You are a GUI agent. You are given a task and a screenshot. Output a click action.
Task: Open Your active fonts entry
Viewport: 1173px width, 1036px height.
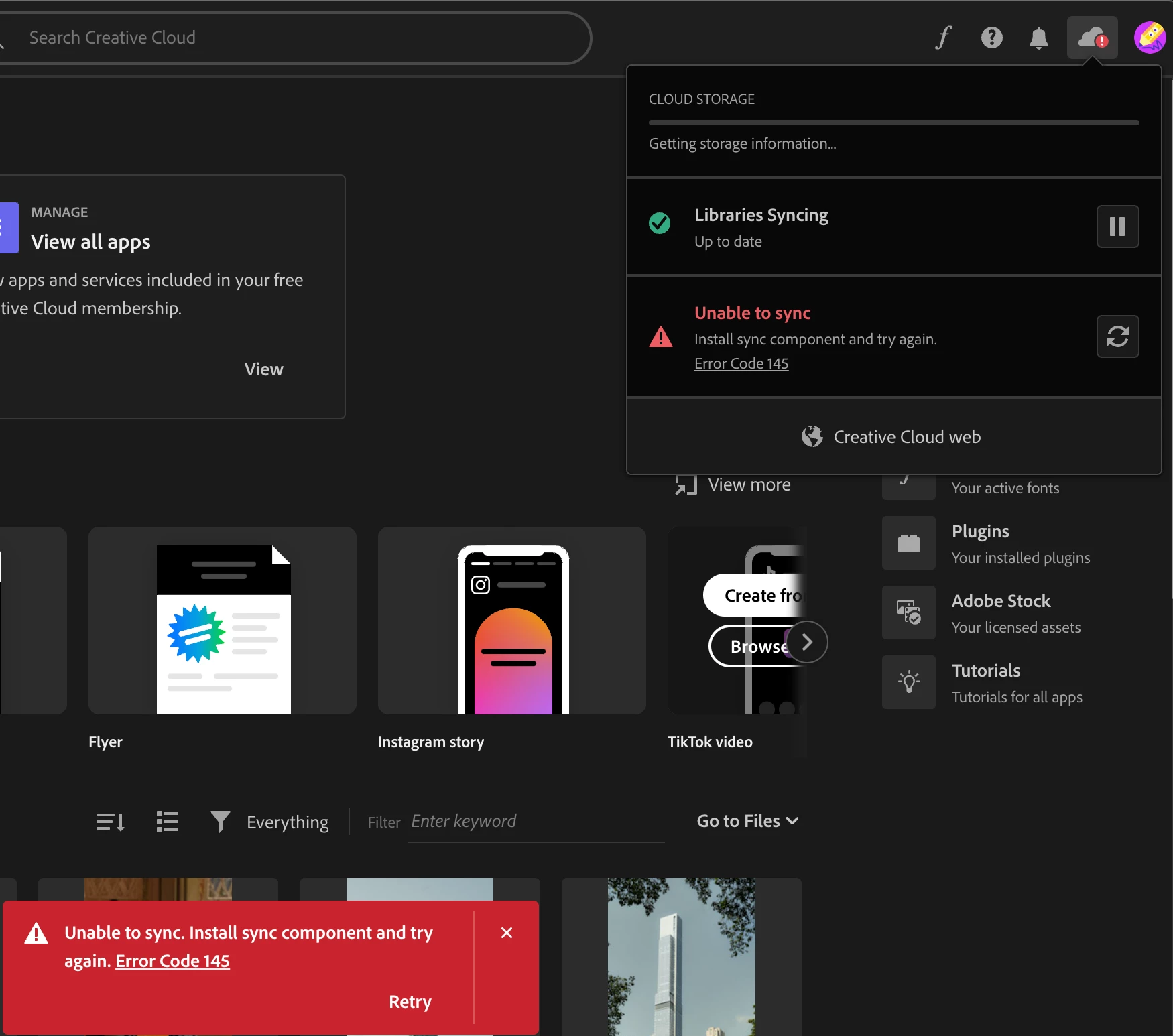pos(1005,488)
